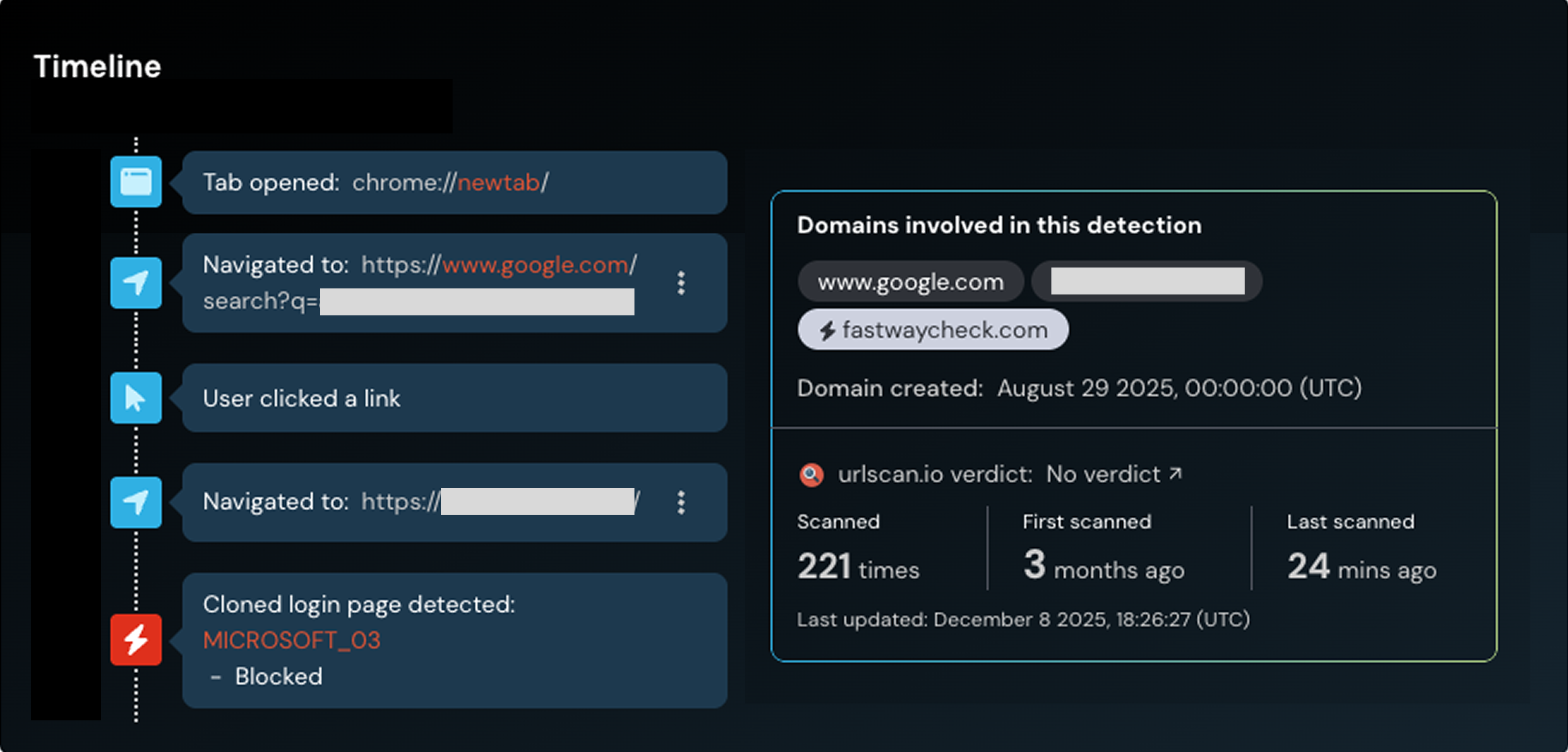Screen dimensions: 1568x752
Task: Select the www.google.com domain chip
Action: tap(911, 281)
